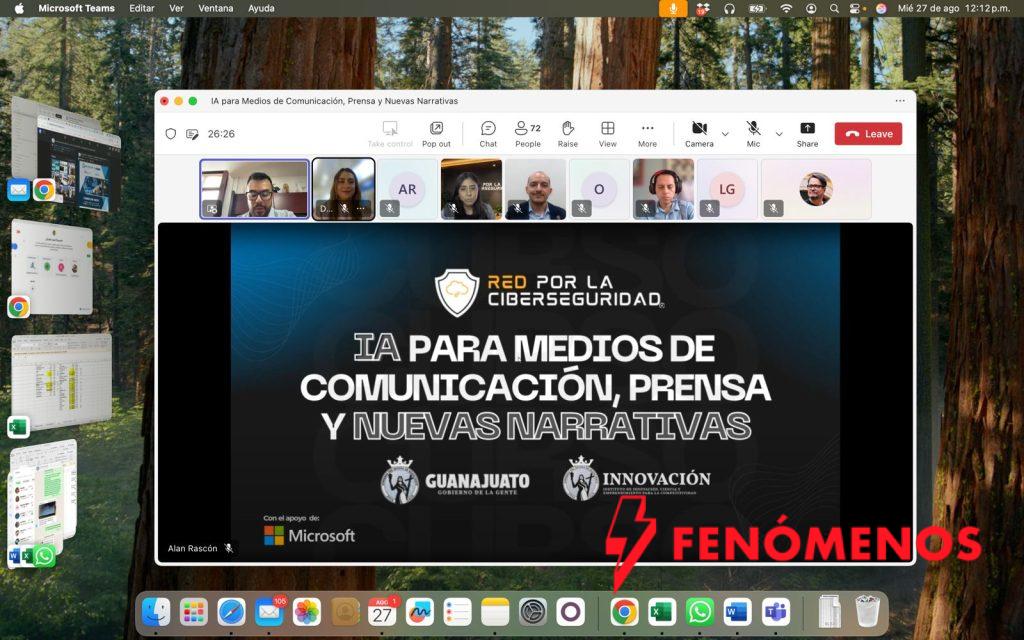Show the People list with 72 participants
1024x640 pixels.
tap(528, 133)
